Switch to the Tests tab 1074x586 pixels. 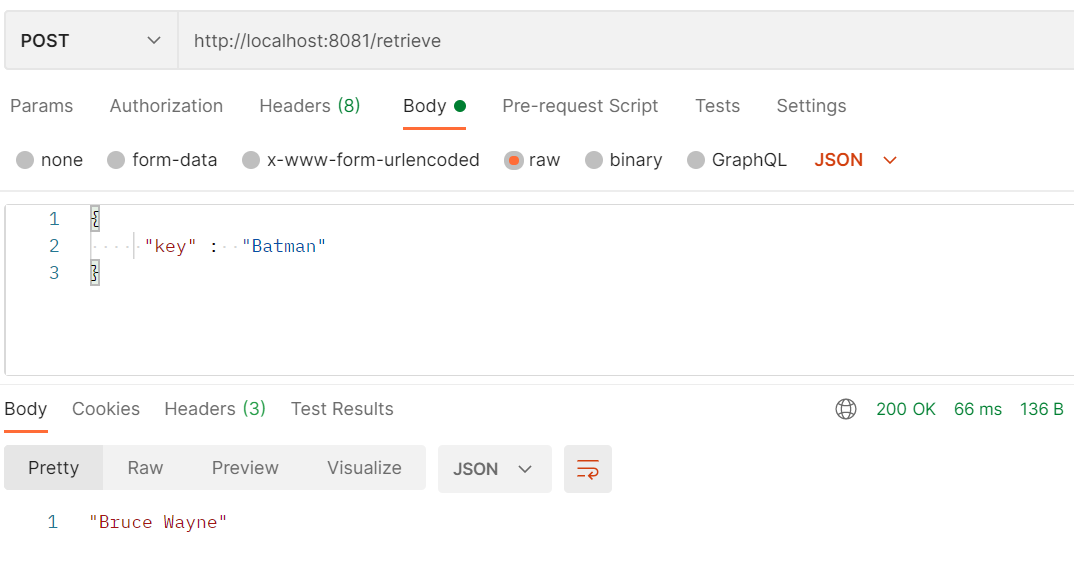pyautogui.click(x=717, y=106)
